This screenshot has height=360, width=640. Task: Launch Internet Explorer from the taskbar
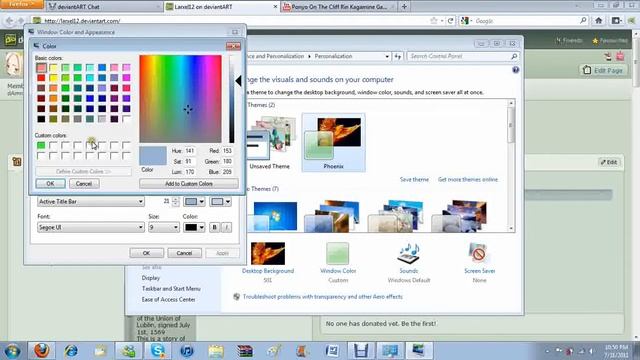[x=71, y=351]
